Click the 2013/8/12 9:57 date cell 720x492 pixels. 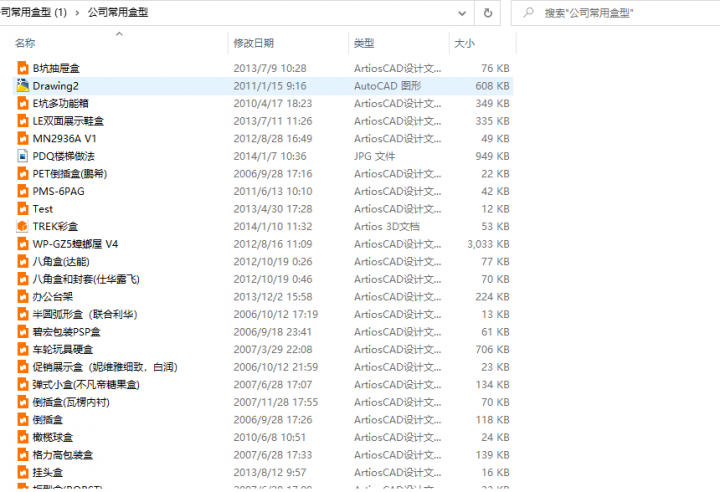coord(270,472)
